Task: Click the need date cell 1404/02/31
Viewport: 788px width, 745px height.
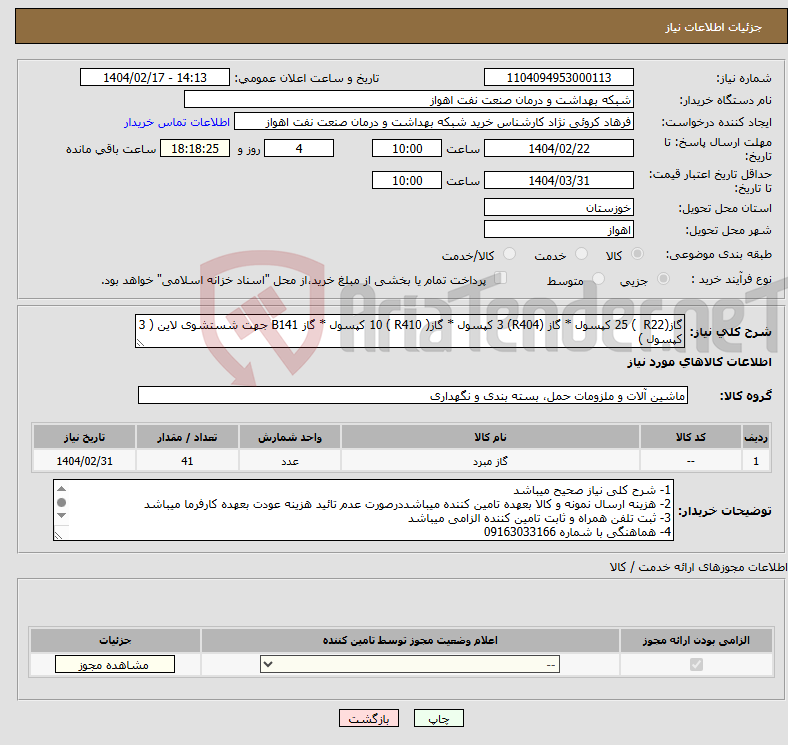Action: point(84,461)
